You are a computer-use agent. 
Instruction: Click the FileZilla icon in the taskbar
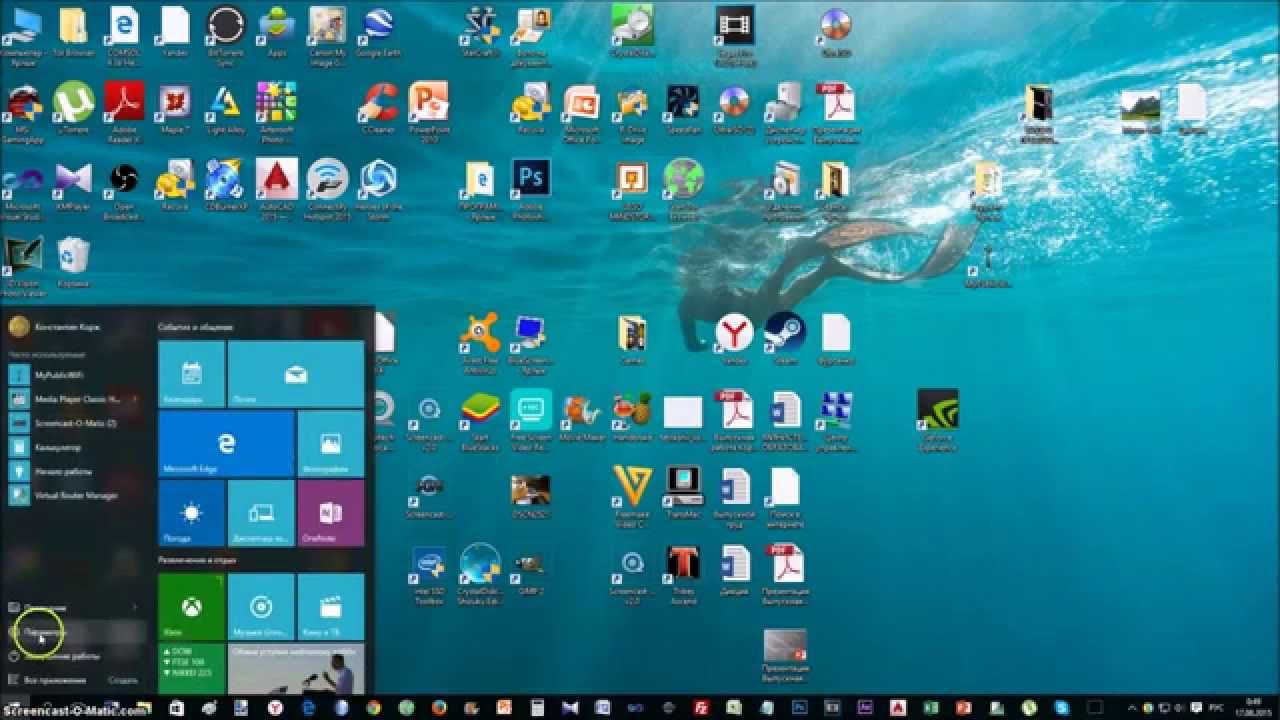point(702,708)
